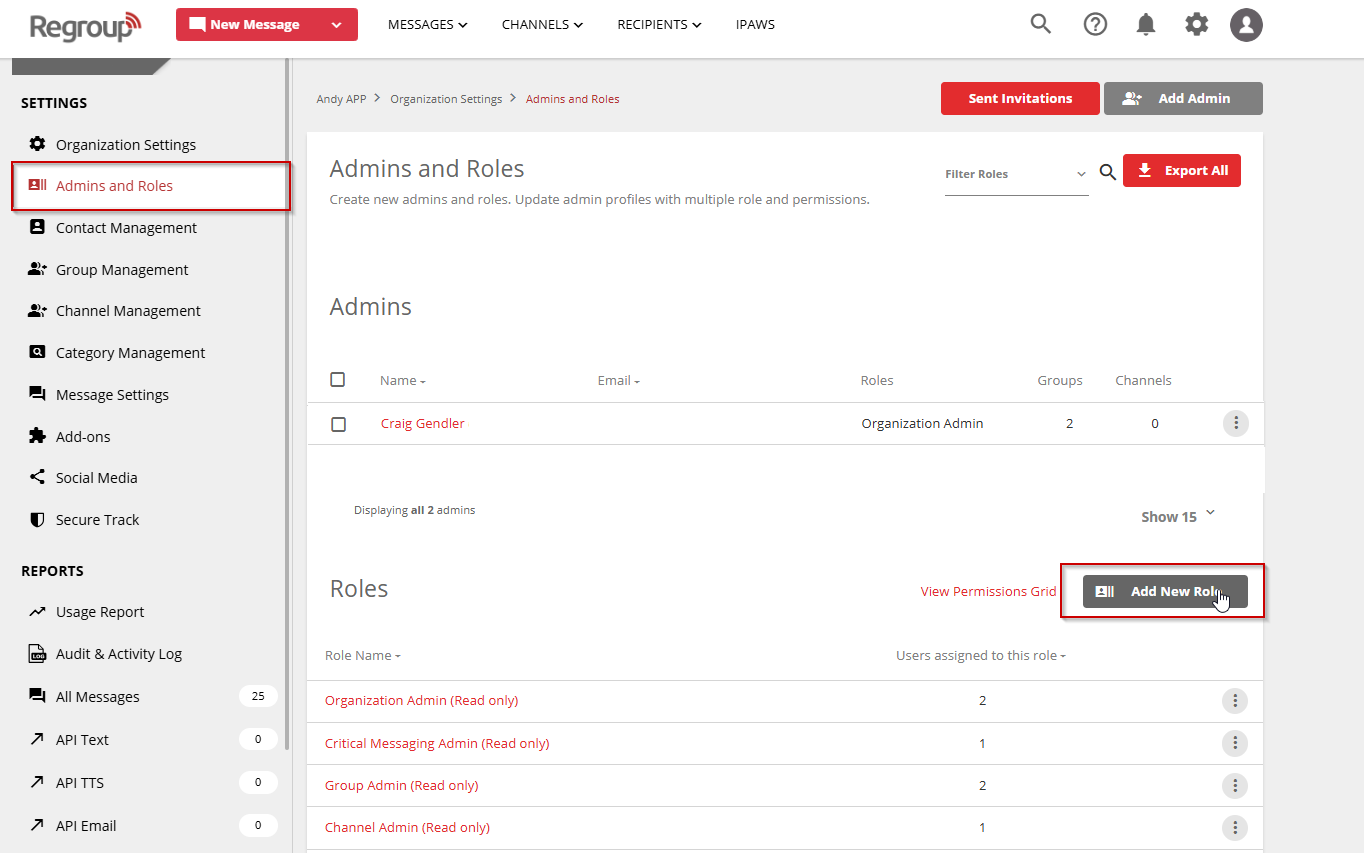
Task: Sort by Users assigned to this role
Action: point(980,655)
